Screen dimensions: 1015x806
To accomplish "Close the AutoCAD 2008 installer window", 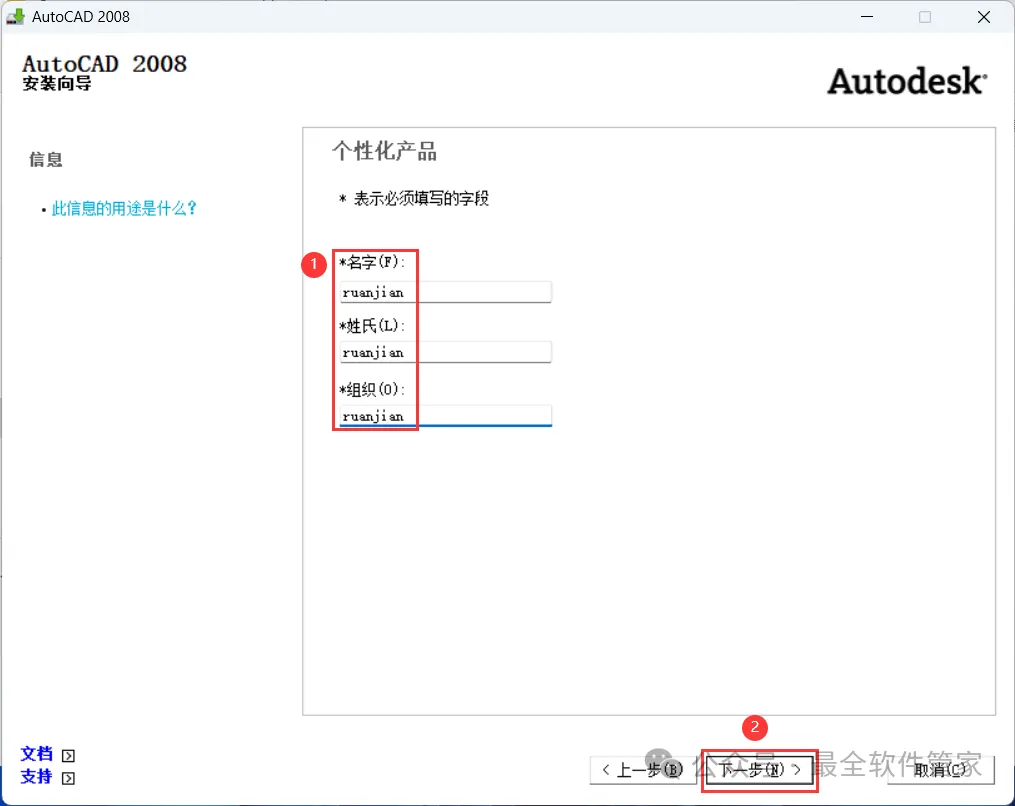I will [x=984, y=17].
